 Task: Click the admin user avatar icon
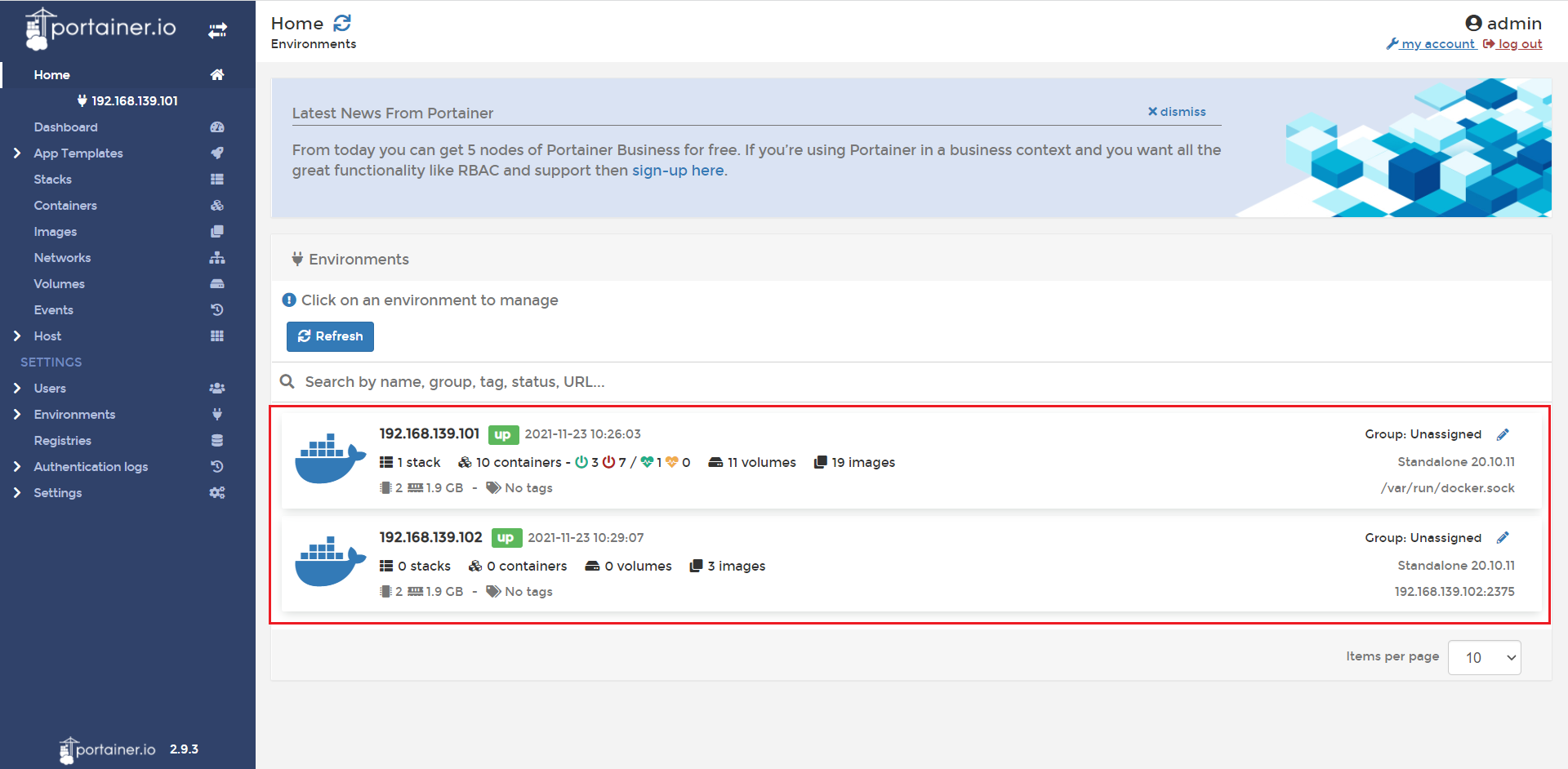tap(1473, 23)
